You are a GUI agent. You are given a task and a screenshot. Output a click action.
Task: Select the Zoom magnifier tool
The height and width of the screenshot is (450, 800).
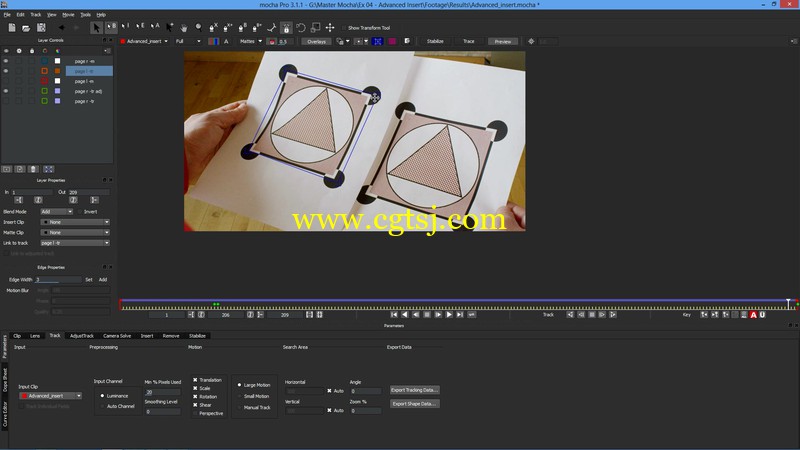click(198, 28)
